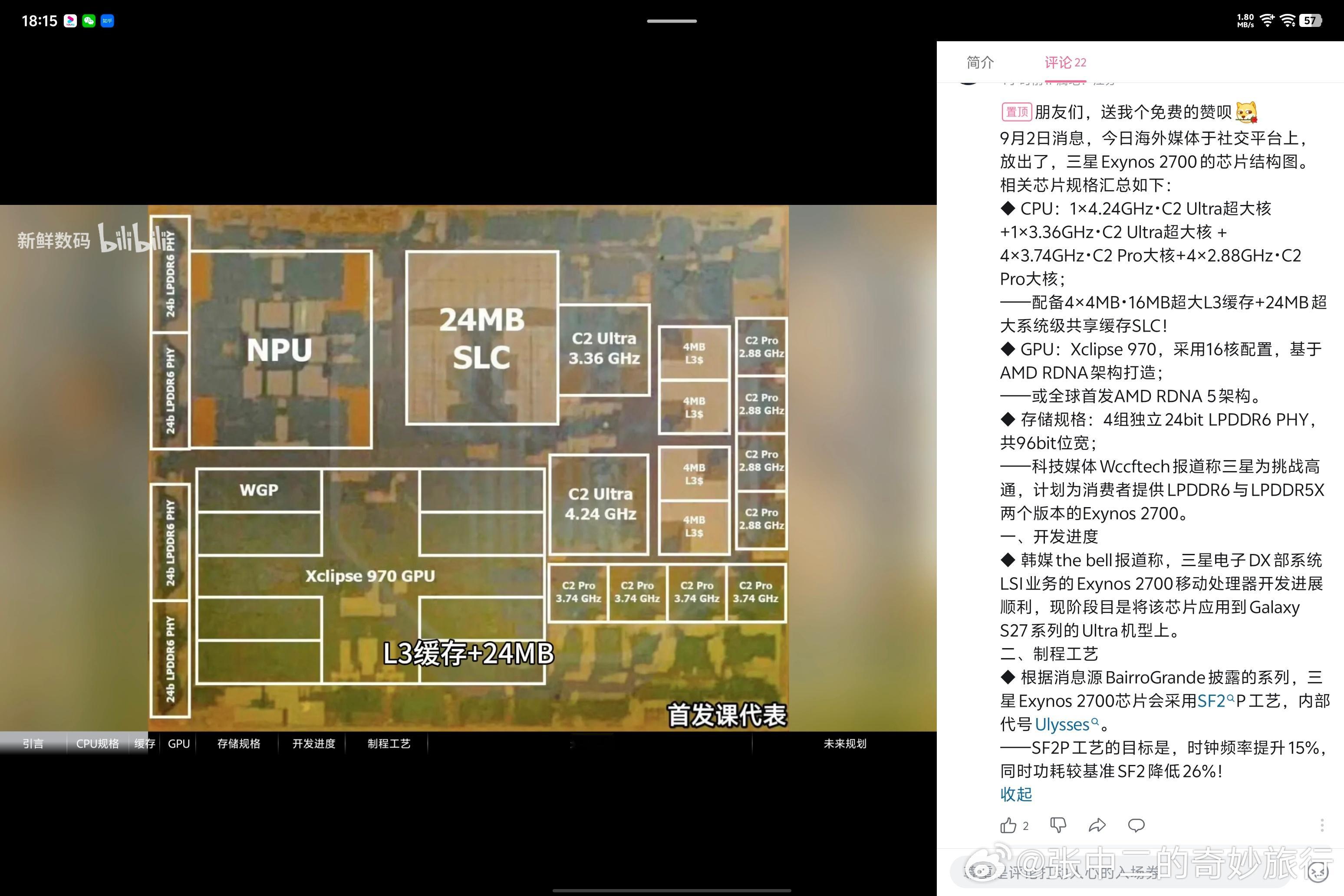Screen dimensions: 1344x896
Task: Collapse the comment with 收起
Action: tap(1016, 794)
